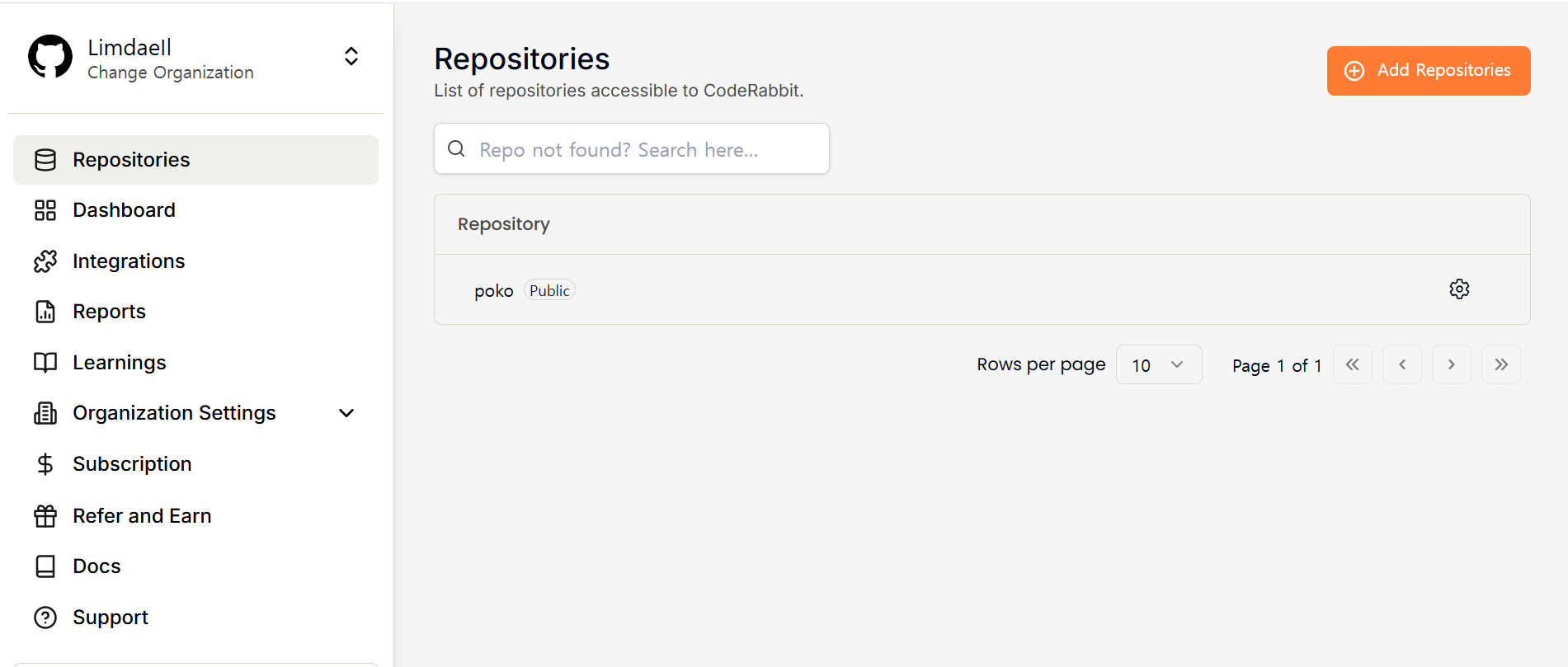Open Docs from the sidebar
Viewport: 1568px width, 667px height.
pos(97,566)
